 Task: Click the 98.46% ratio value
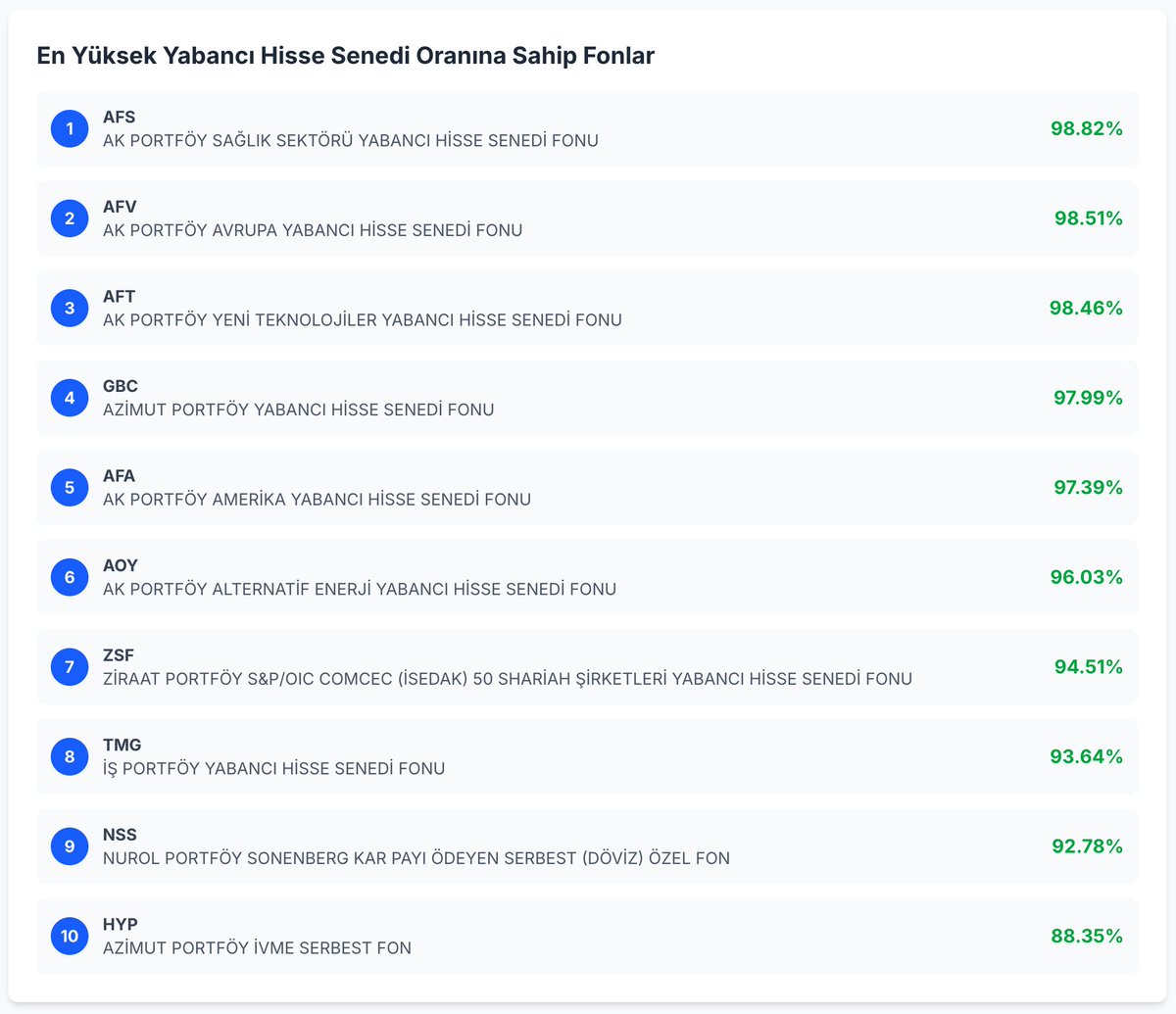tap(1087, 308)
